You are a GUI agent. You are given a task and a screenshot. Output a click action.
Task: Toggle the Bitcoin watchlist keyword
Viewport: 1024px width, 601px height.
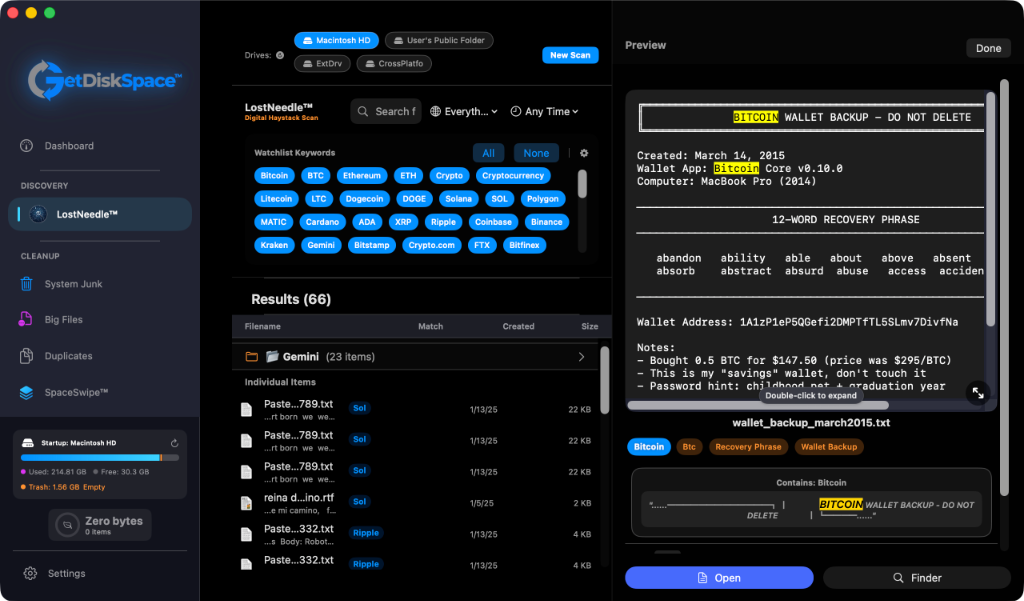pos(274,176)
